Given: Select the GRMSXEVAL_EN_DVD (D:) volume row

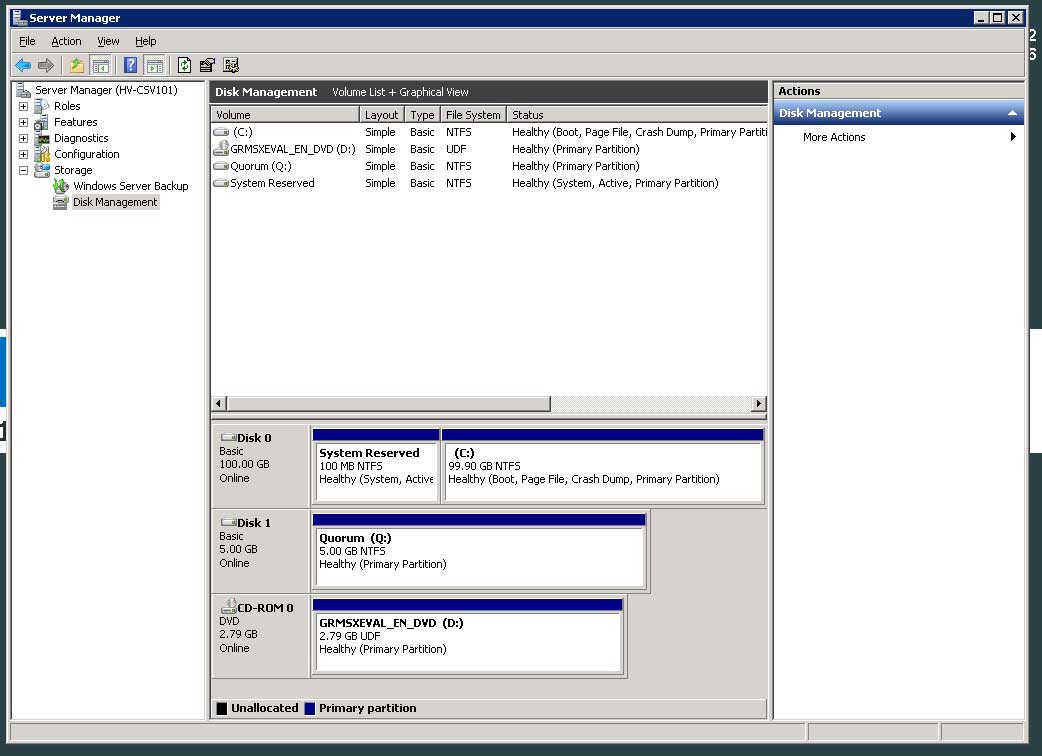Looking at the screenshot, I should tap(489, 149).
